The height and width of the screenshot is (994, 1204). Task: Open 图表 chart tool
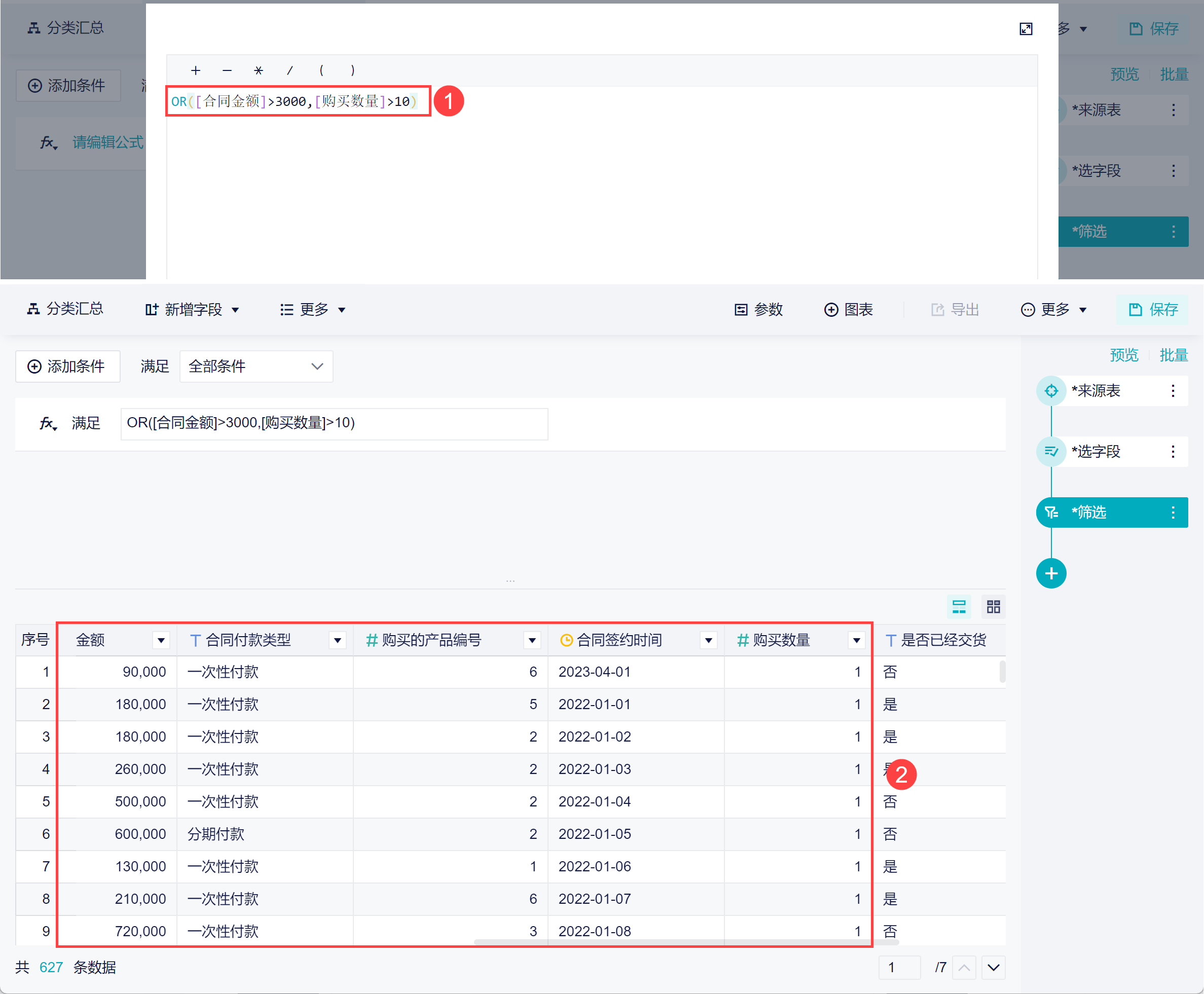tap(848, 310)
